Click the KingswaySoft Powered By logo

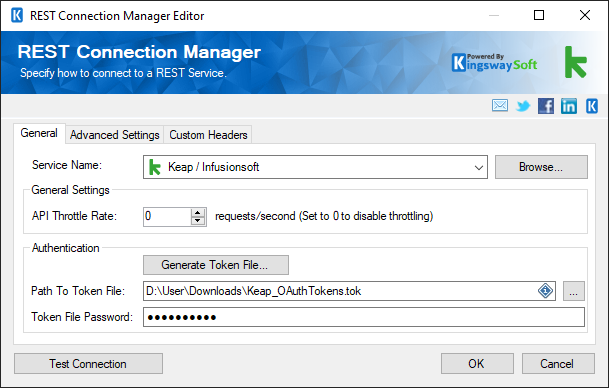tap(494, 63)
